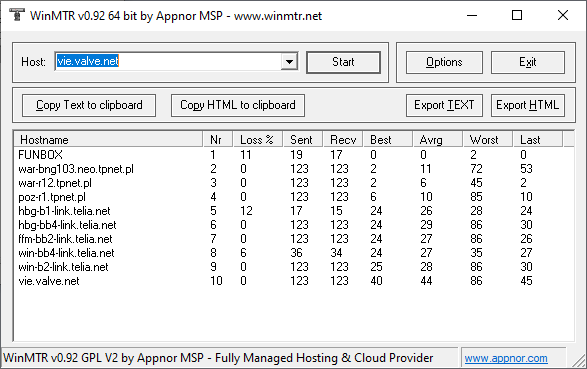Start the trace with the Start button
The width and height of the screenshot is (587, 369).
pos(343,62)
